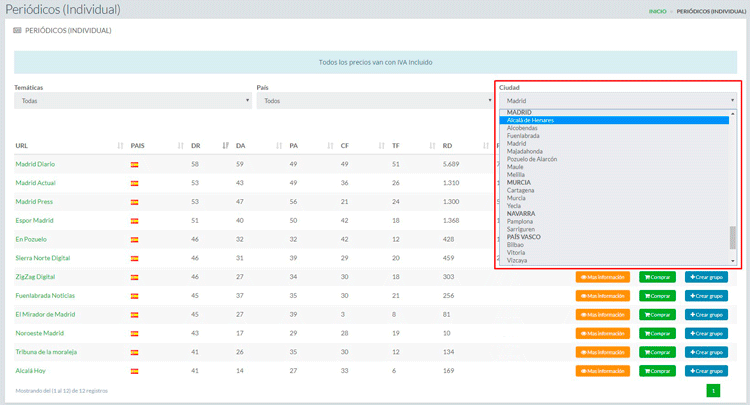Click Comprar for Tribuna de la moraleja

657,352
